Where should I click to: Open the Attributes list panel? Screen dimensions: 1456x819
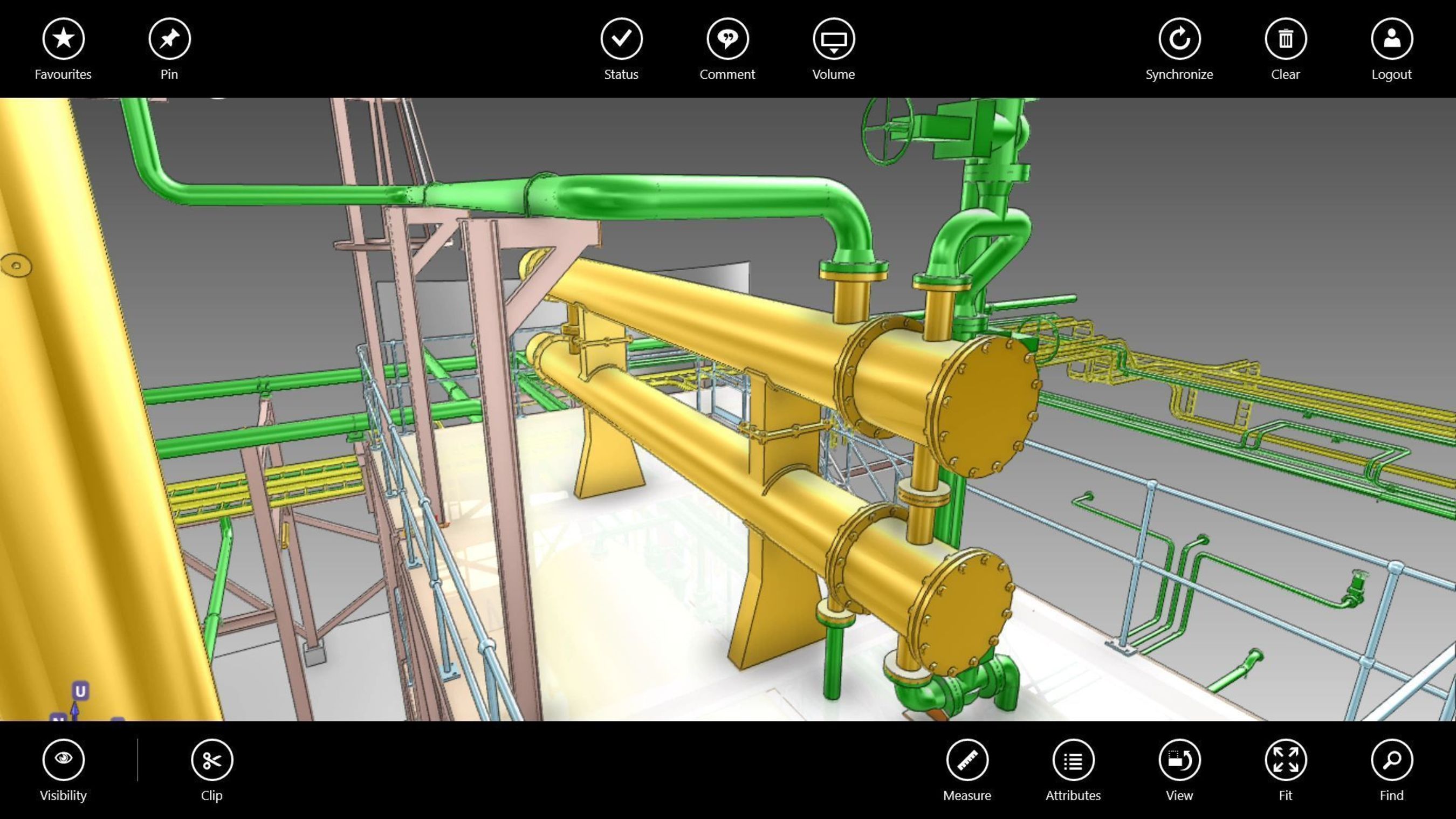(x=1073, y=760)
